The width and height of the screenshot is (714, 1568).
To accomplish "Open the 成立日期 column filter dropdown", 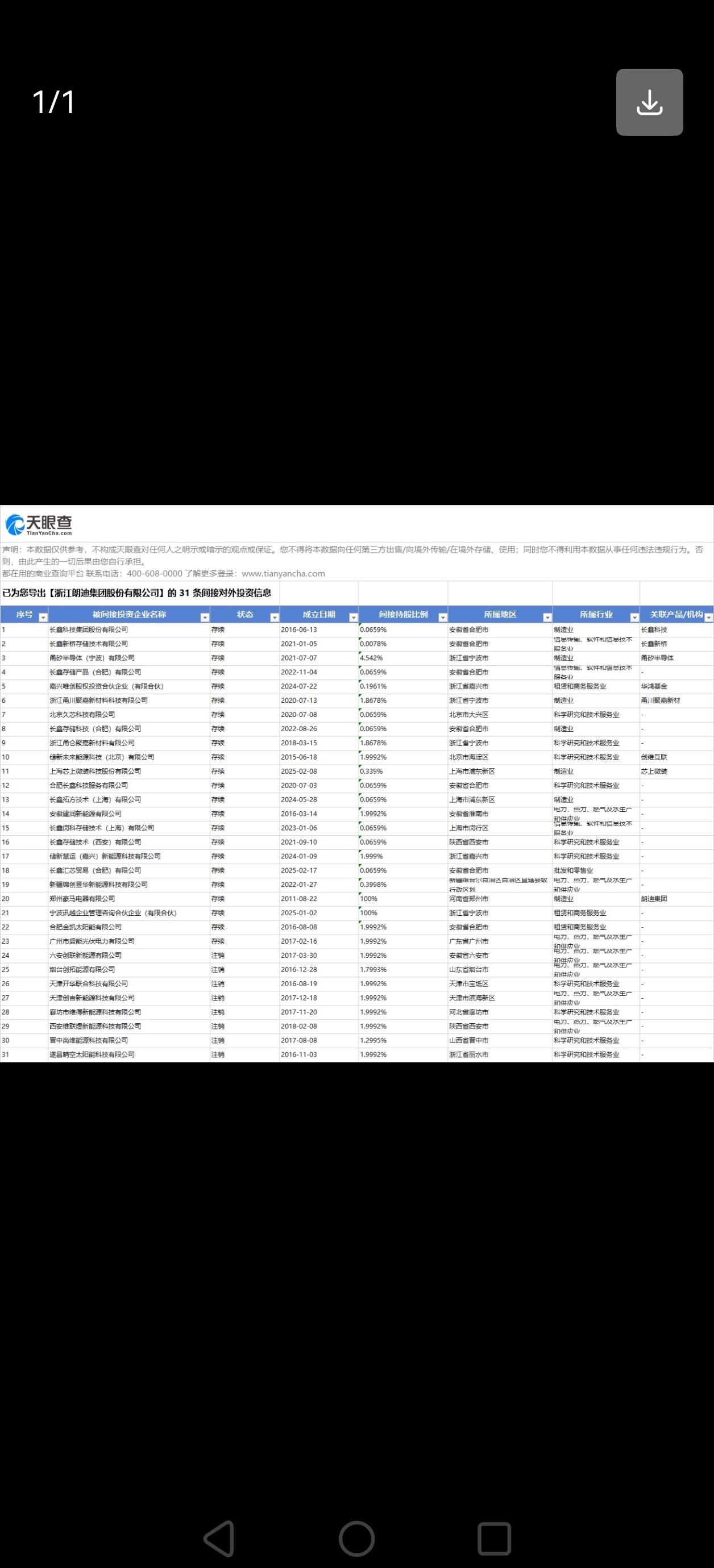I will tap(354, 617).
